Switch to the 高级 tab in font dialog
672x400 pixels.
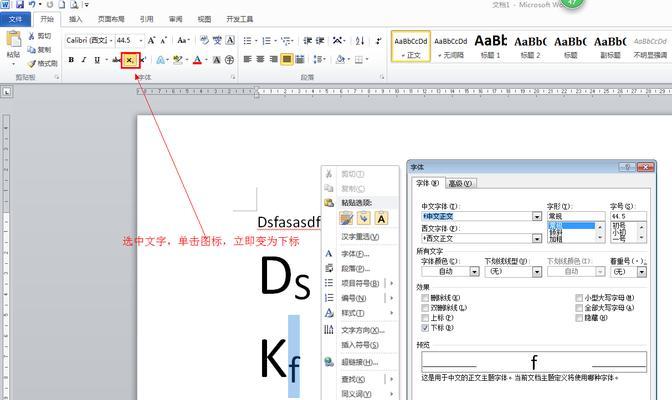click(x=461, y=183)
